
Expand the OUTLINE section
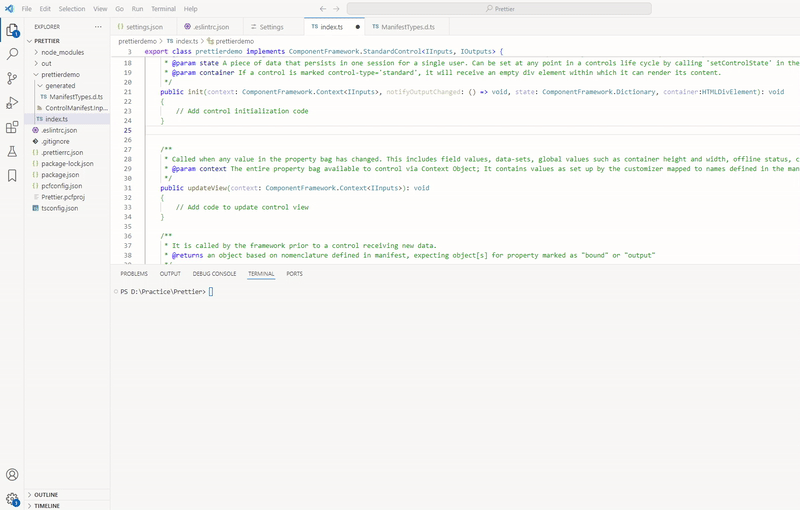[46, 495]
